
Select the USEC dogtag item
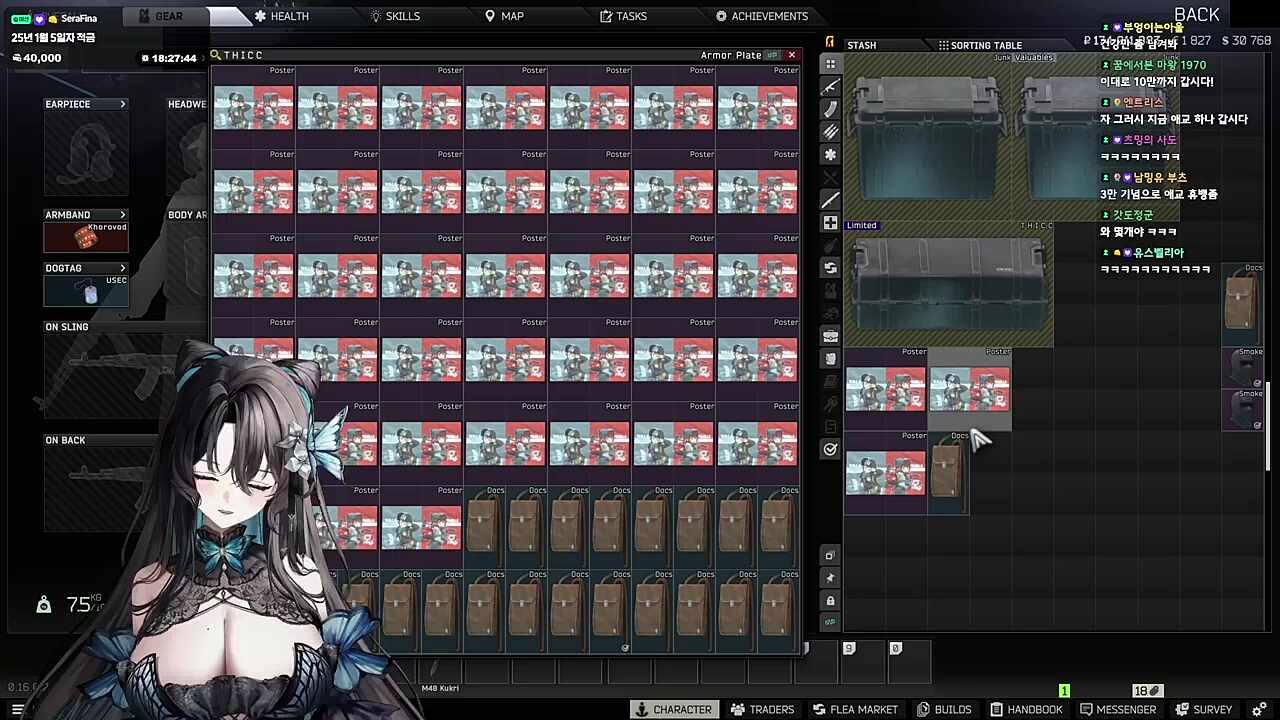(x=86, y=291)
